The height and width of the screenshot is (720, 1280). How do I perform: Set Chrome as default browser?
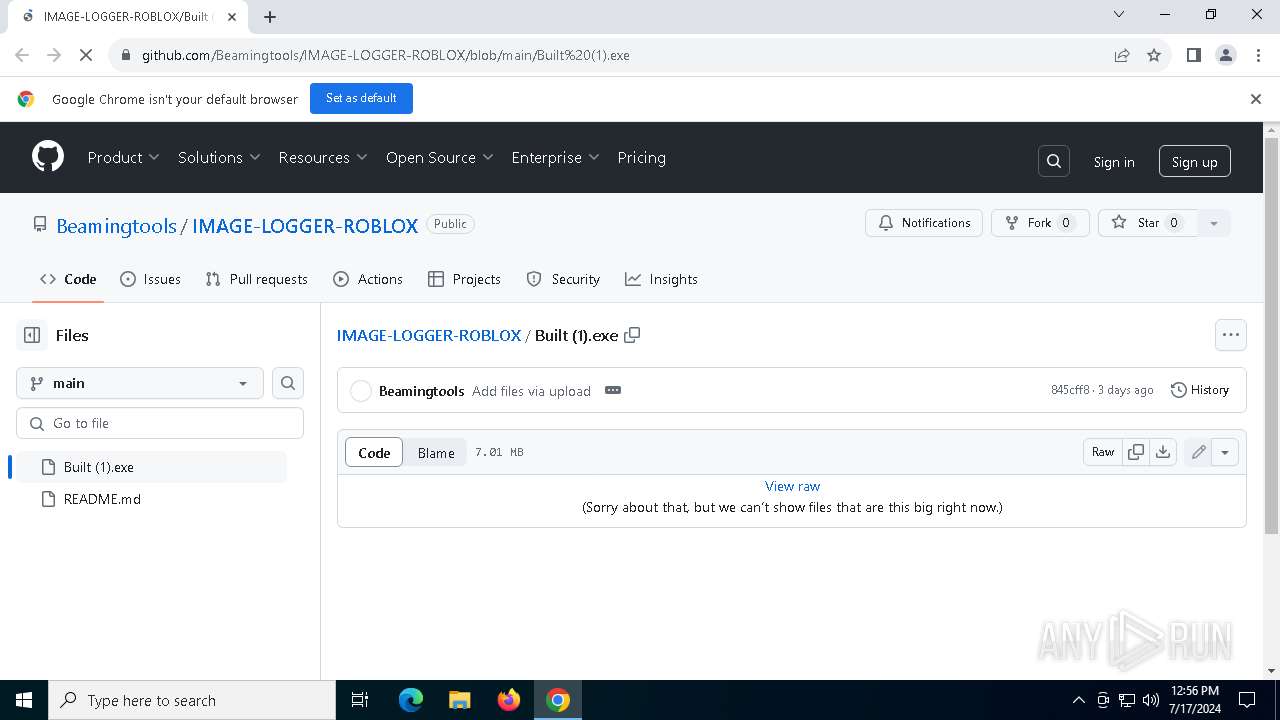tap(361, 98)
